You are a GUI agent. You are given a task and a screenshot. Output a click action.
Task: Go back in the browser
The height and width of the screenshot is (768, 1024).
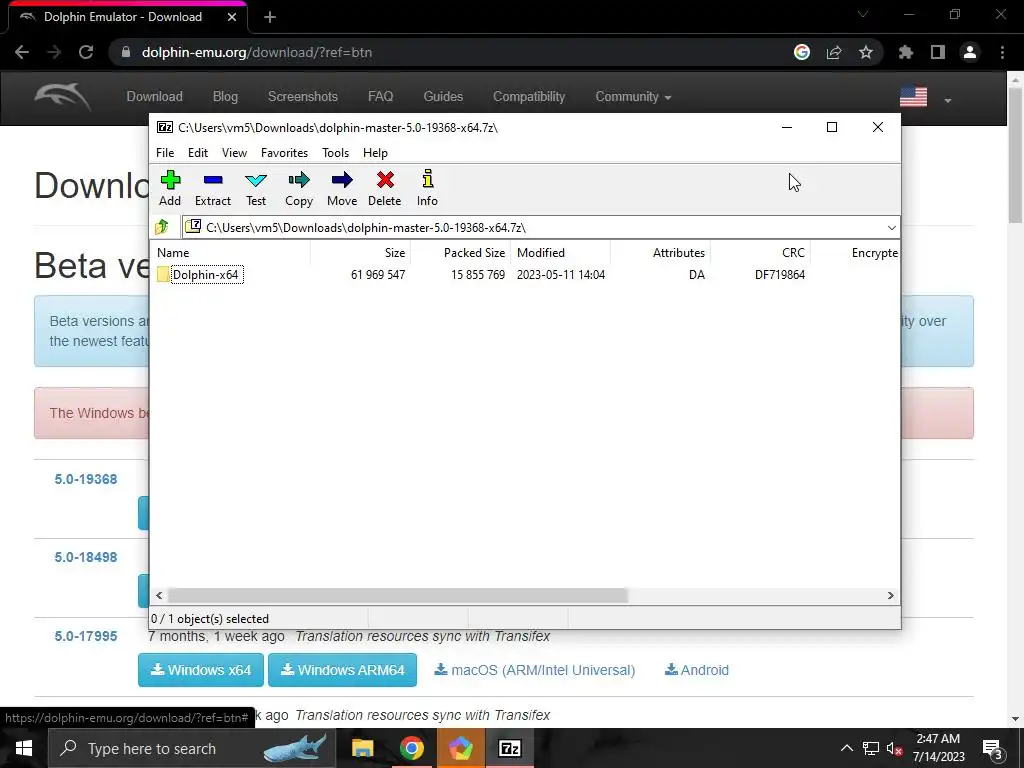click(x=22, y=52)
